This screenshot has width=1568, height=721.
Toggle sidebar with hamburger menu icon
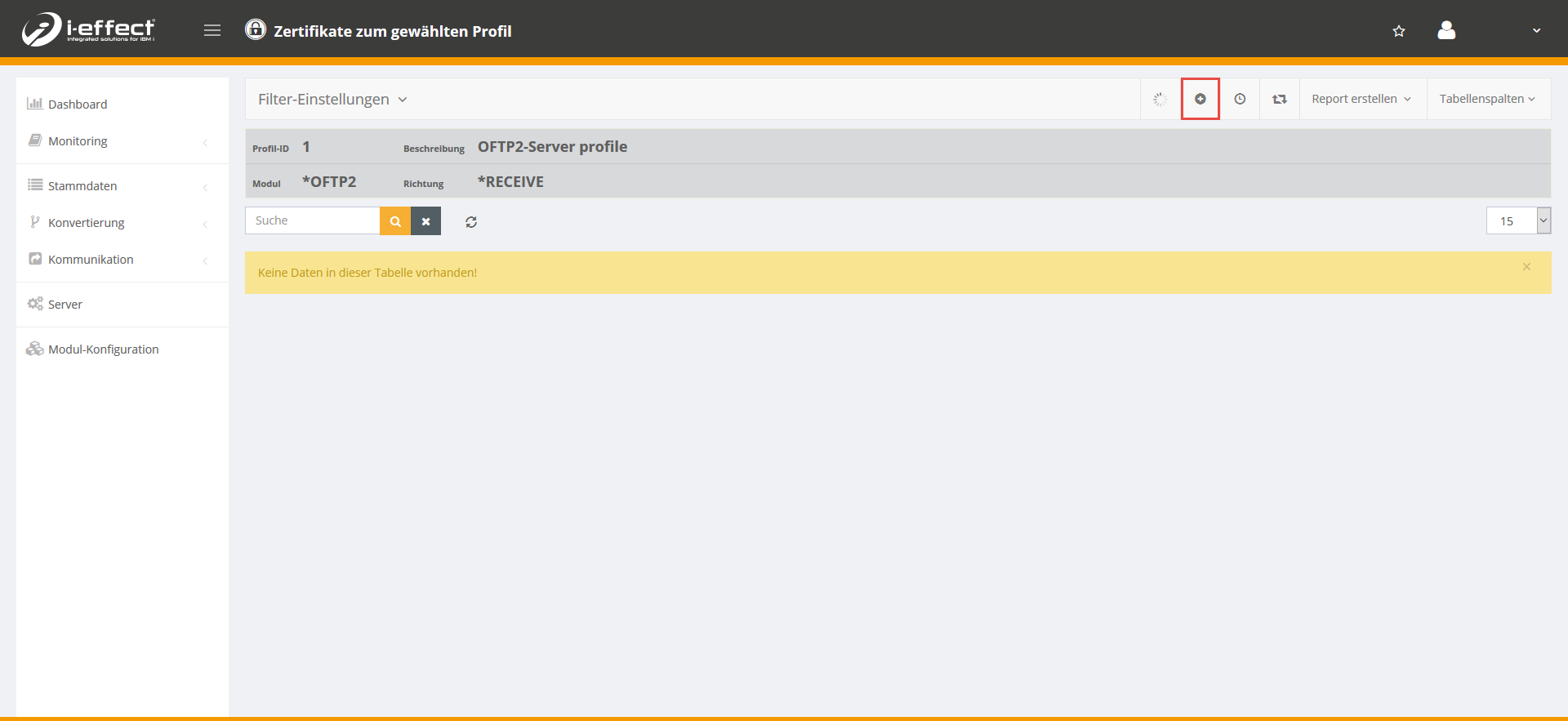212,31
